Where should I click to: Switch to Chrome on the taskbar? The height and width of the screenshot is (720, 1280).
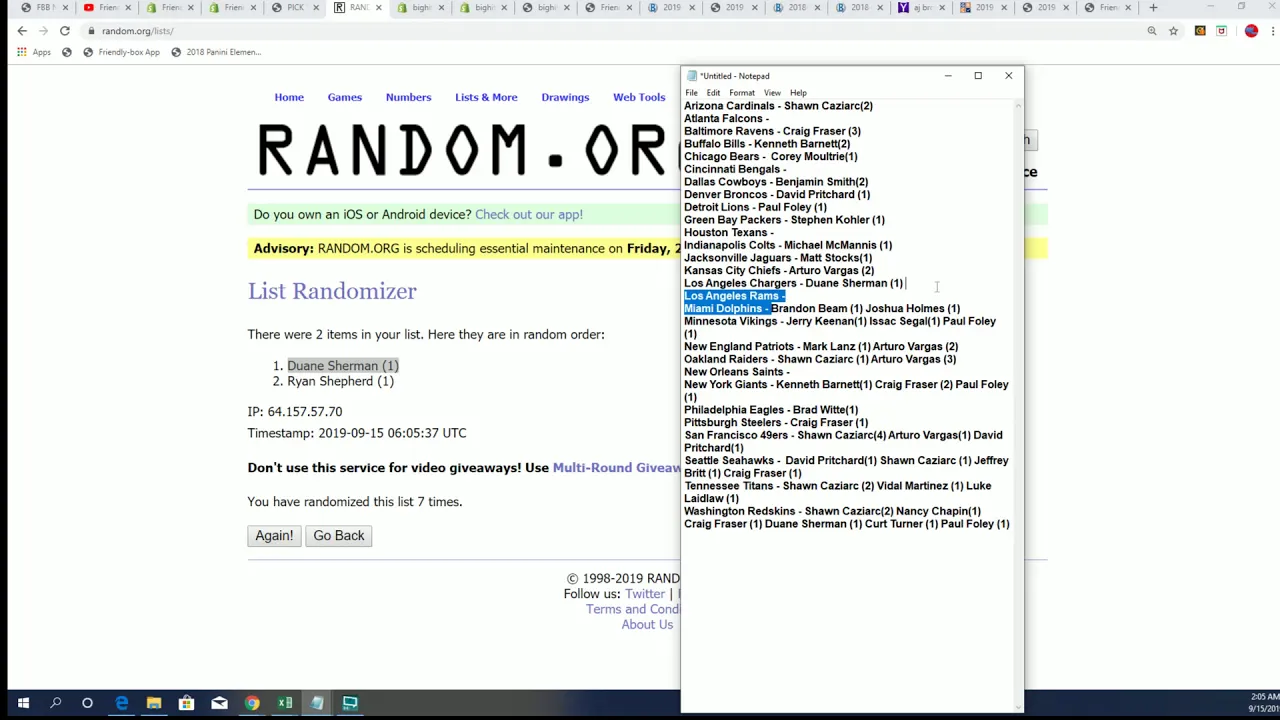[252, 703]
